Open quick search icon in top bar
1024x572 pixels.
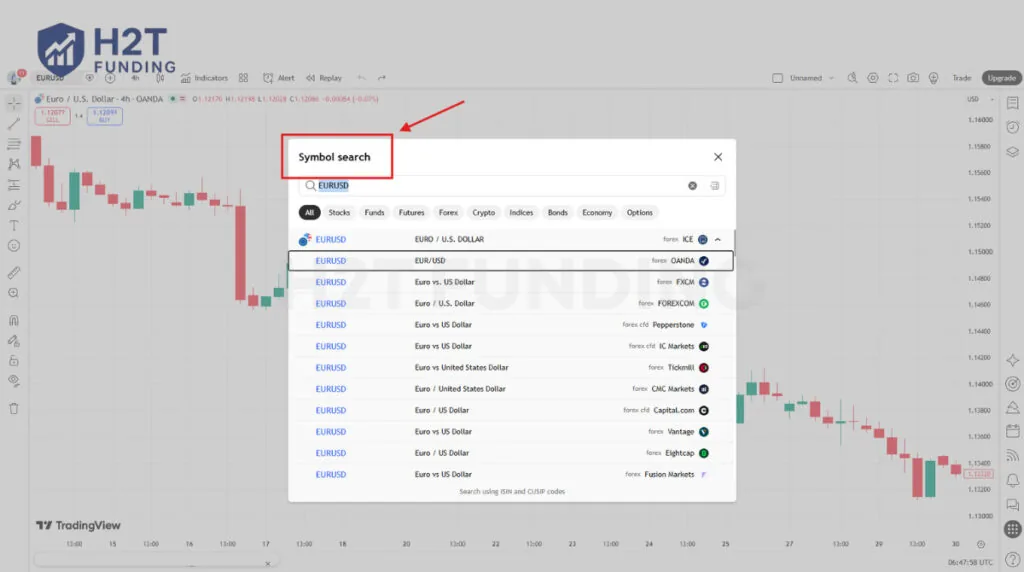click(x=852, y=78)
